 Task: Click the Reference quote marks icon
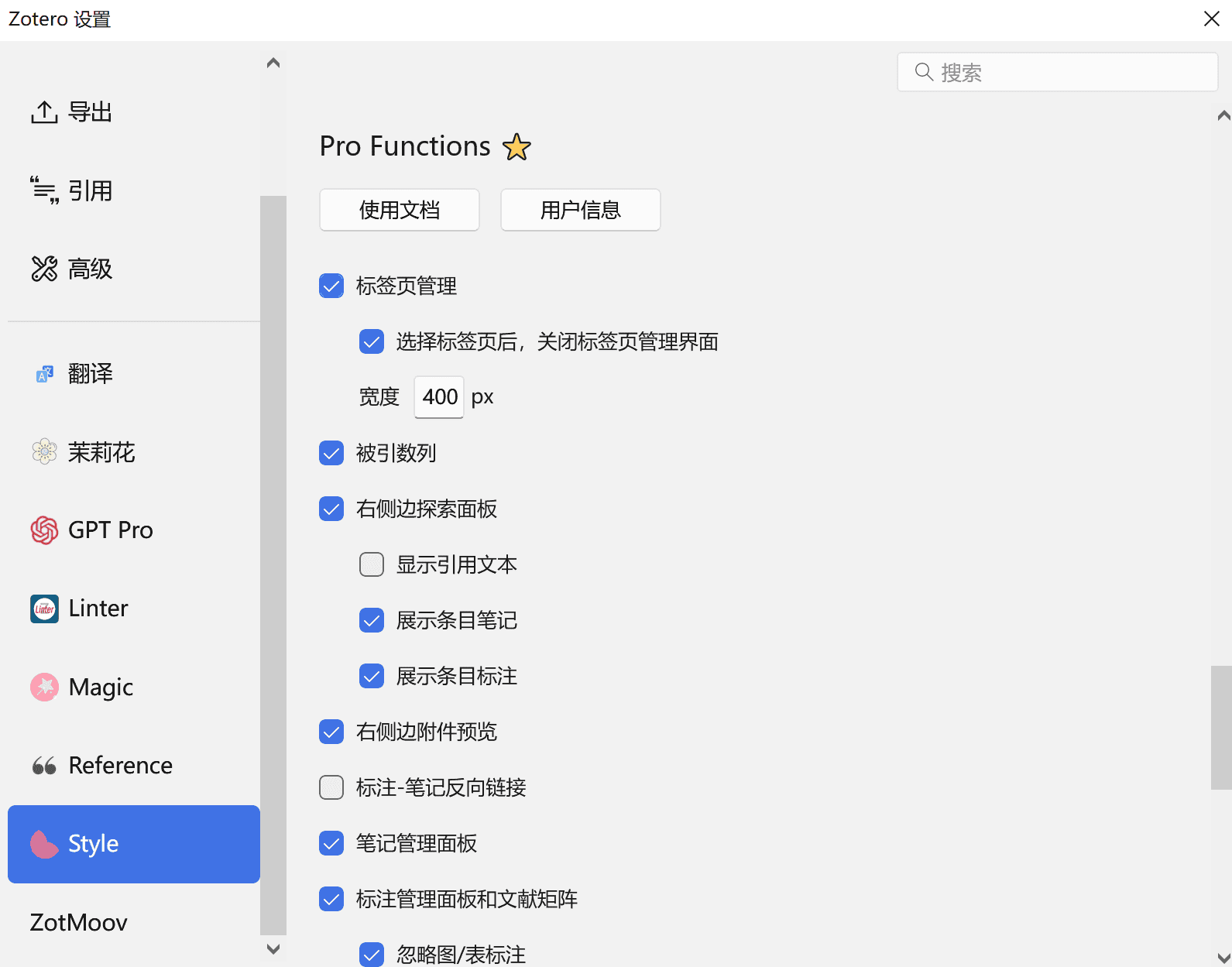pyautogui.click(x=44, y=766)
